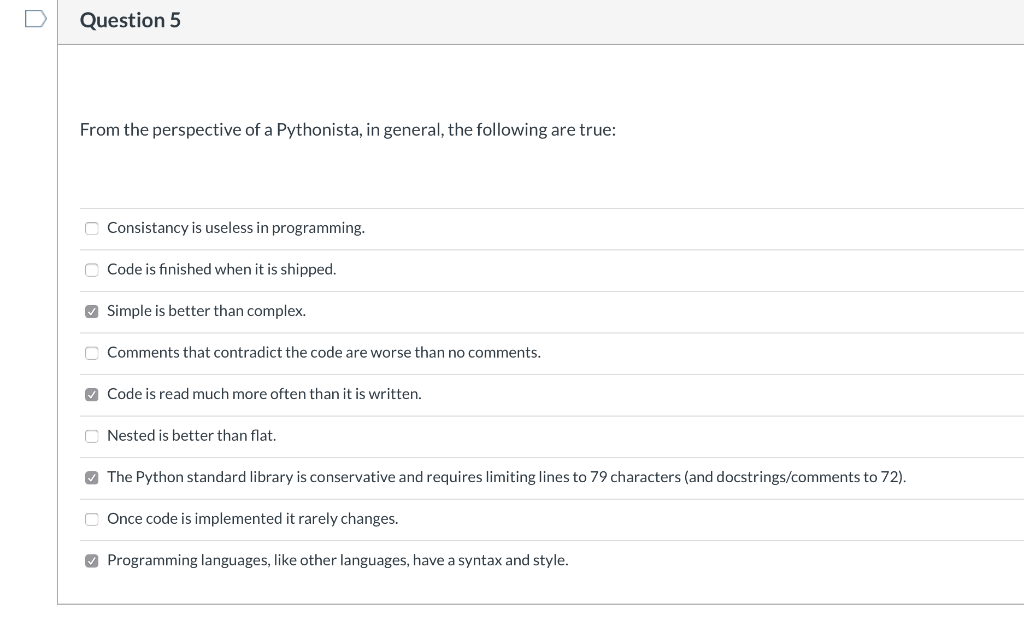Select 'Comments that contradict the code' checkbox
Screen dimensions: 1024x620
92,353
